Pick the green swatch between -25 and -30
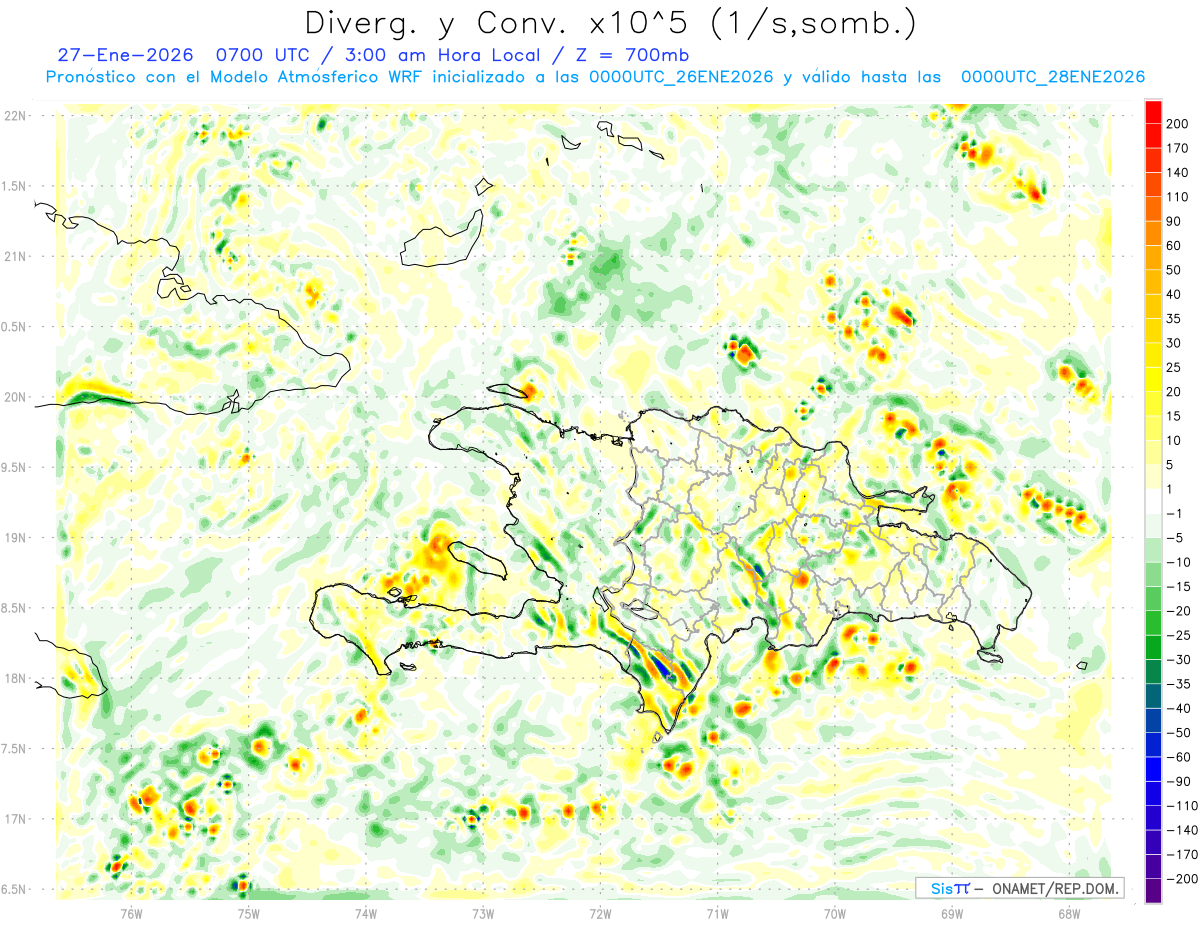The image size is (1200, 927). [x=1154, y=647]
